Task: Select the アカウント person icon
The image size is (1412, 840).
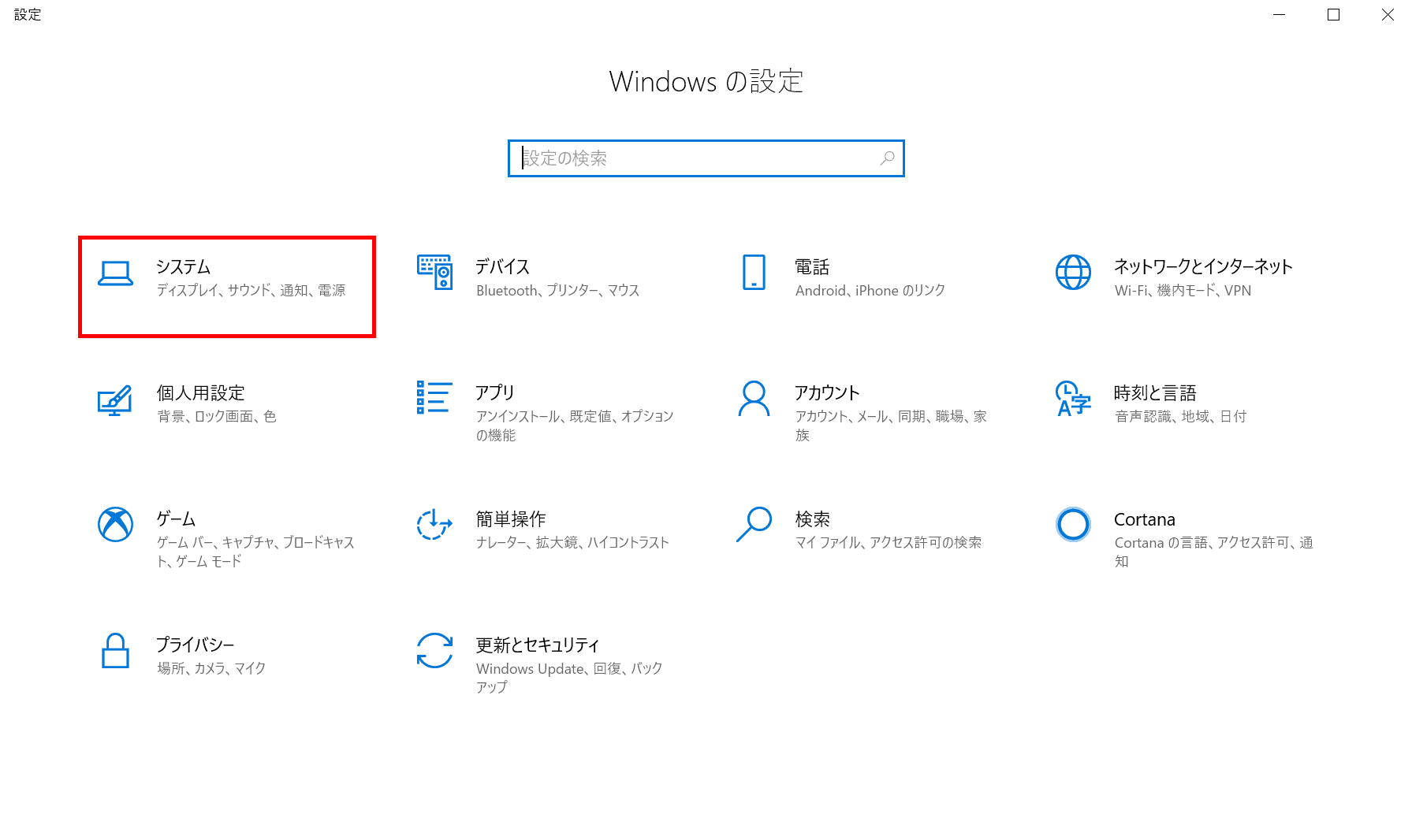Action: pyautogui.click(x=754, y=399)
